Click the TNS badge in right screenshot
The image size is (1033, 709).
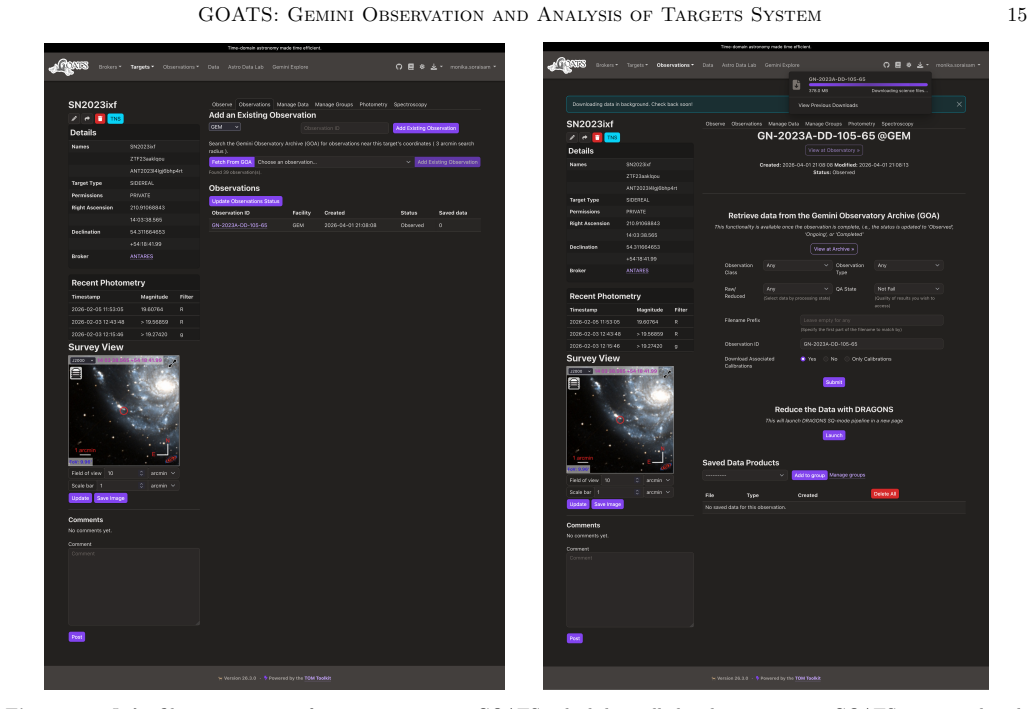(612, 138)
